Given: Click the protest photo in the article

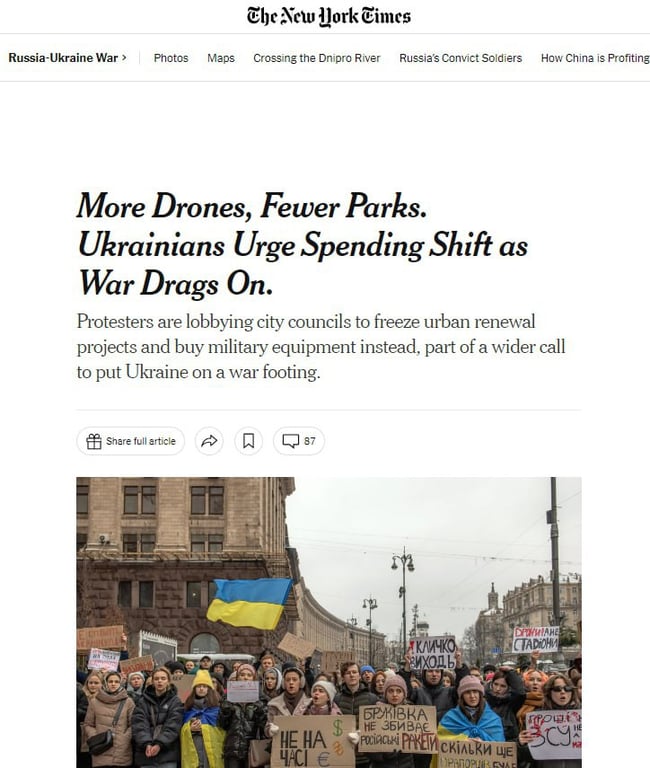Looking at the screenshot, I should [329, 623].
